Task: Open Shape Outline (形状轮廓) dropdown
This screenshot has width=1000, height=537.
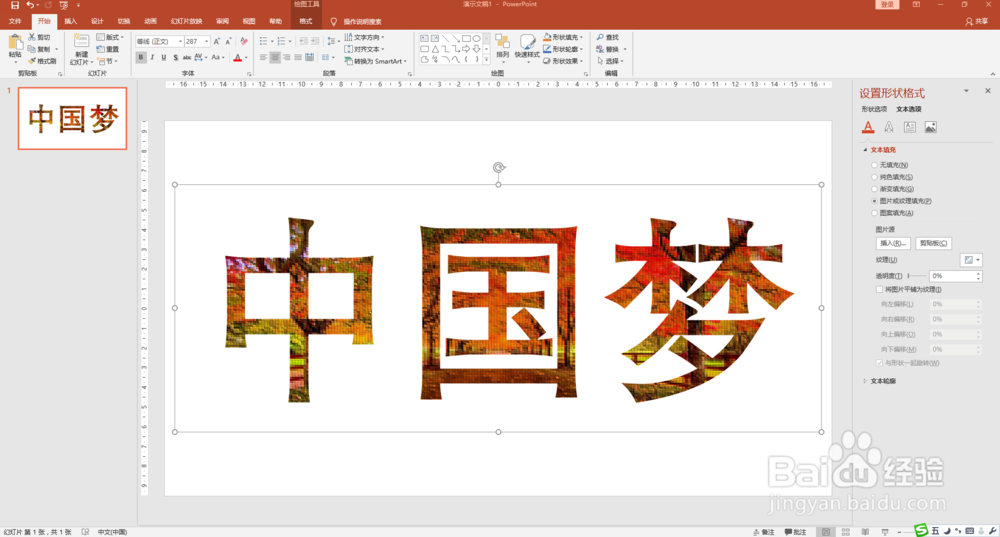Action: [563, 49]
